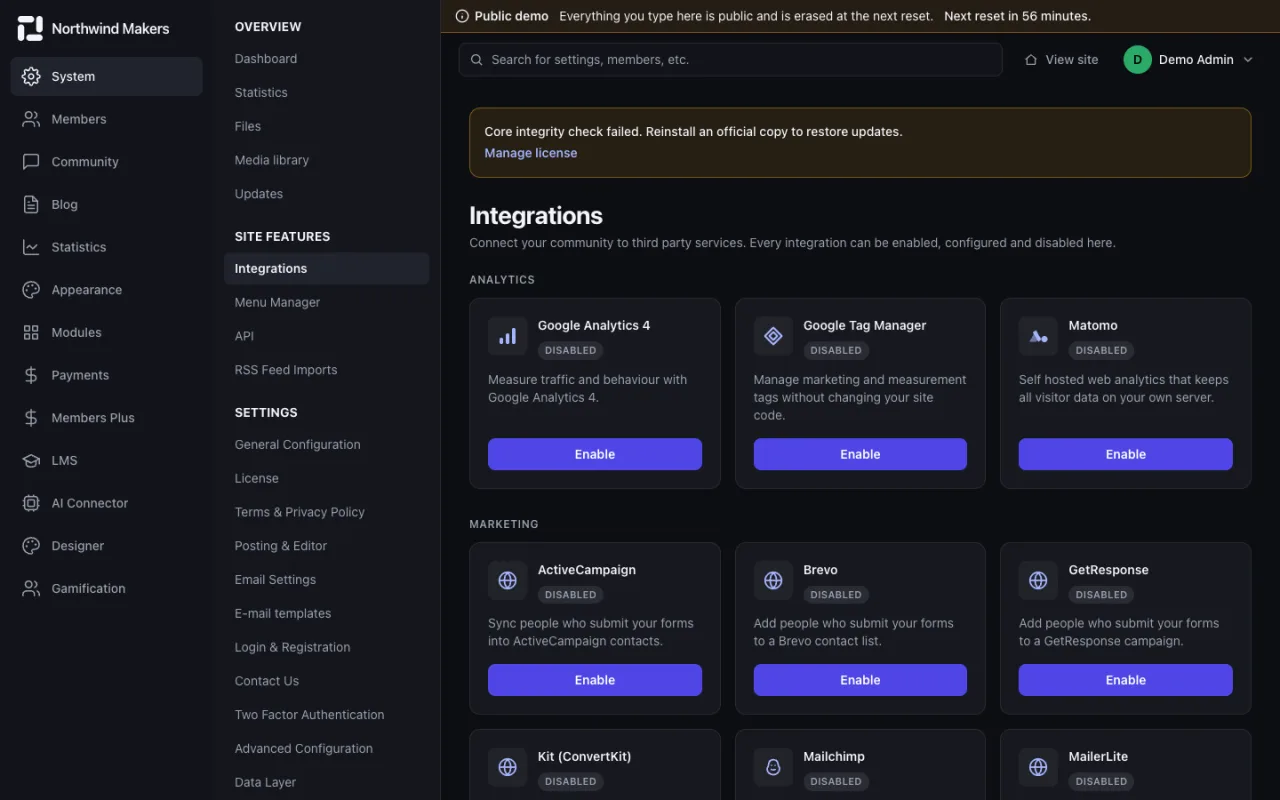The width and height of the screenshot is (1280, 800).
Task: Click the Brevo globe icon
Action: (x=773, y=580)
